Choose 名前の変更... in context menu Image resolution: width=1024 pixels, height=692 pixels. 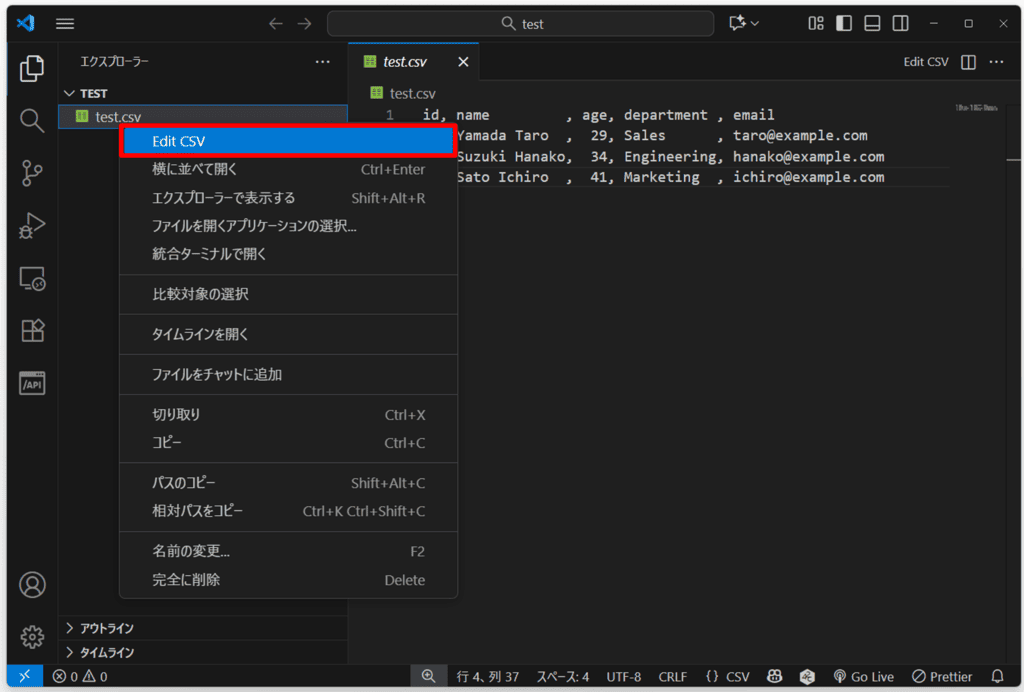pyautogui.click(x=191, y=551)
